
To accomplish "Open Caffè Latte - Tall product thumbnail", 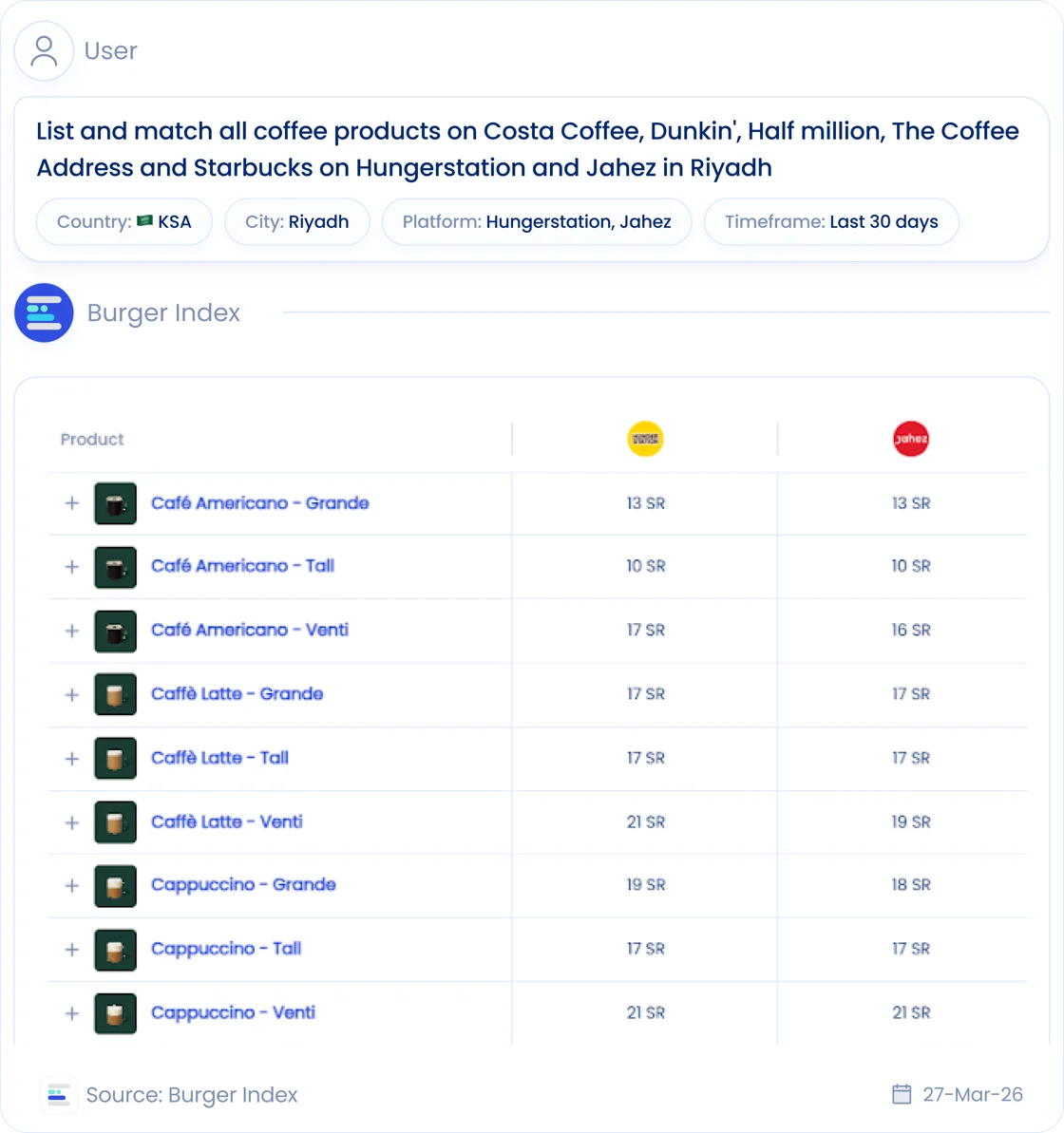I will click(x=116, y=758).
